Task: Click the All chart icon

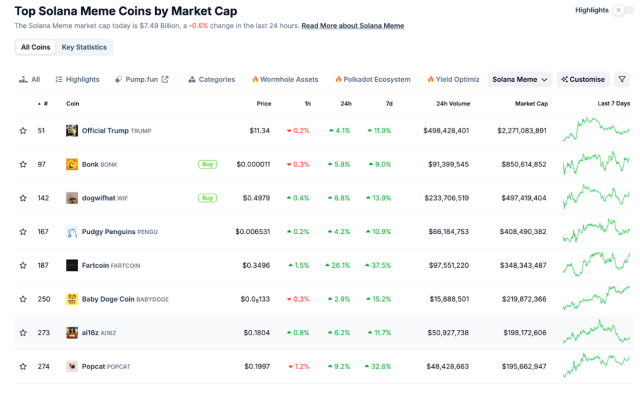Action: click(23, 79)
